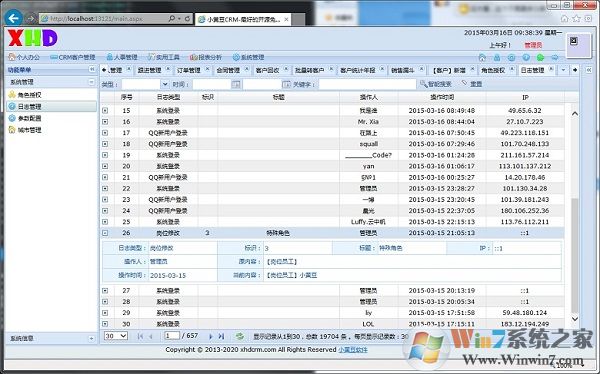Click the Mr. Xia operator cell
This screenshot has width=600, height=374.
368,122
